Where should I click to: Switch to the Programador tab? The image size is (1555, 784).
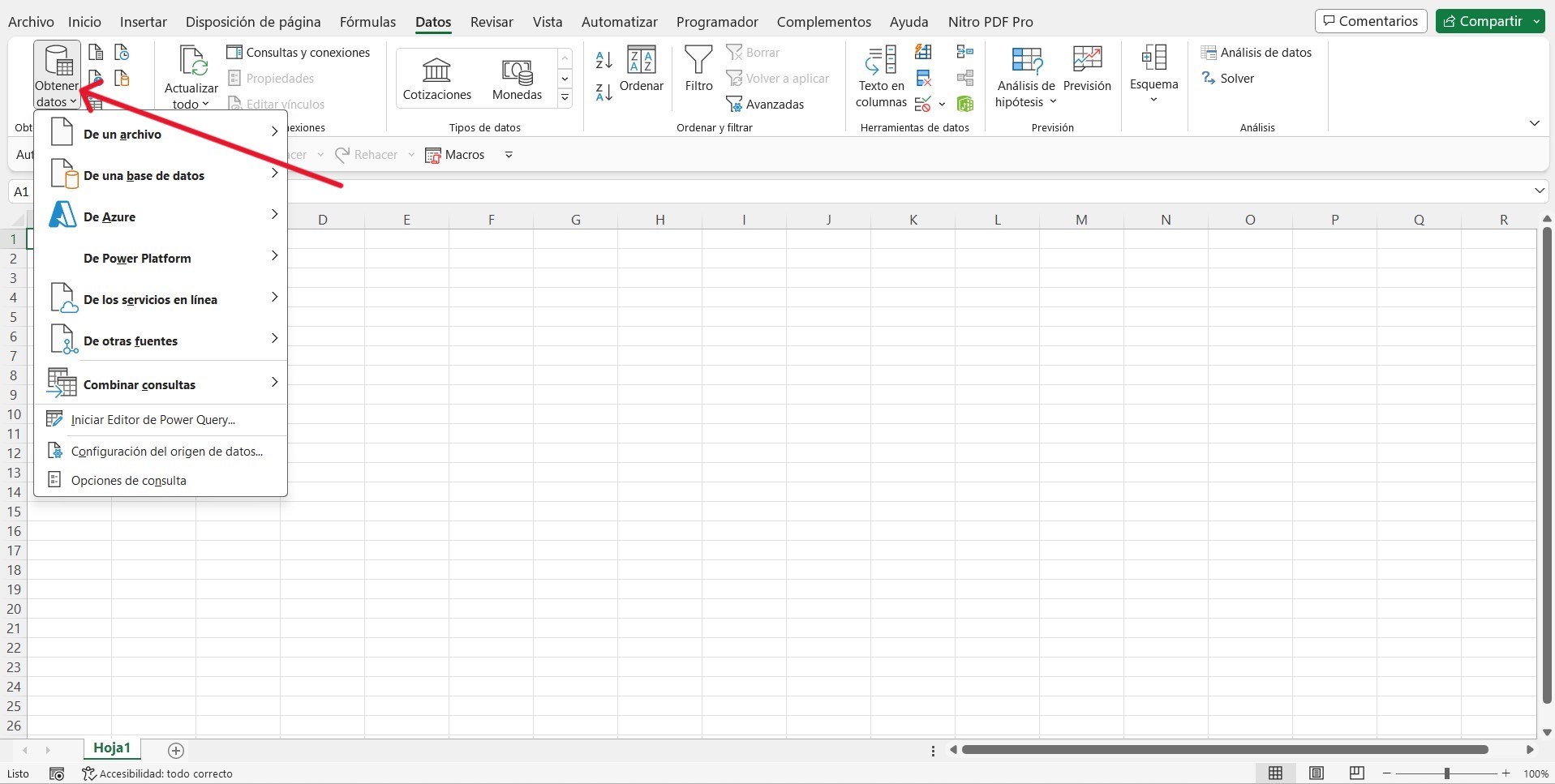[x=717, y=22]
